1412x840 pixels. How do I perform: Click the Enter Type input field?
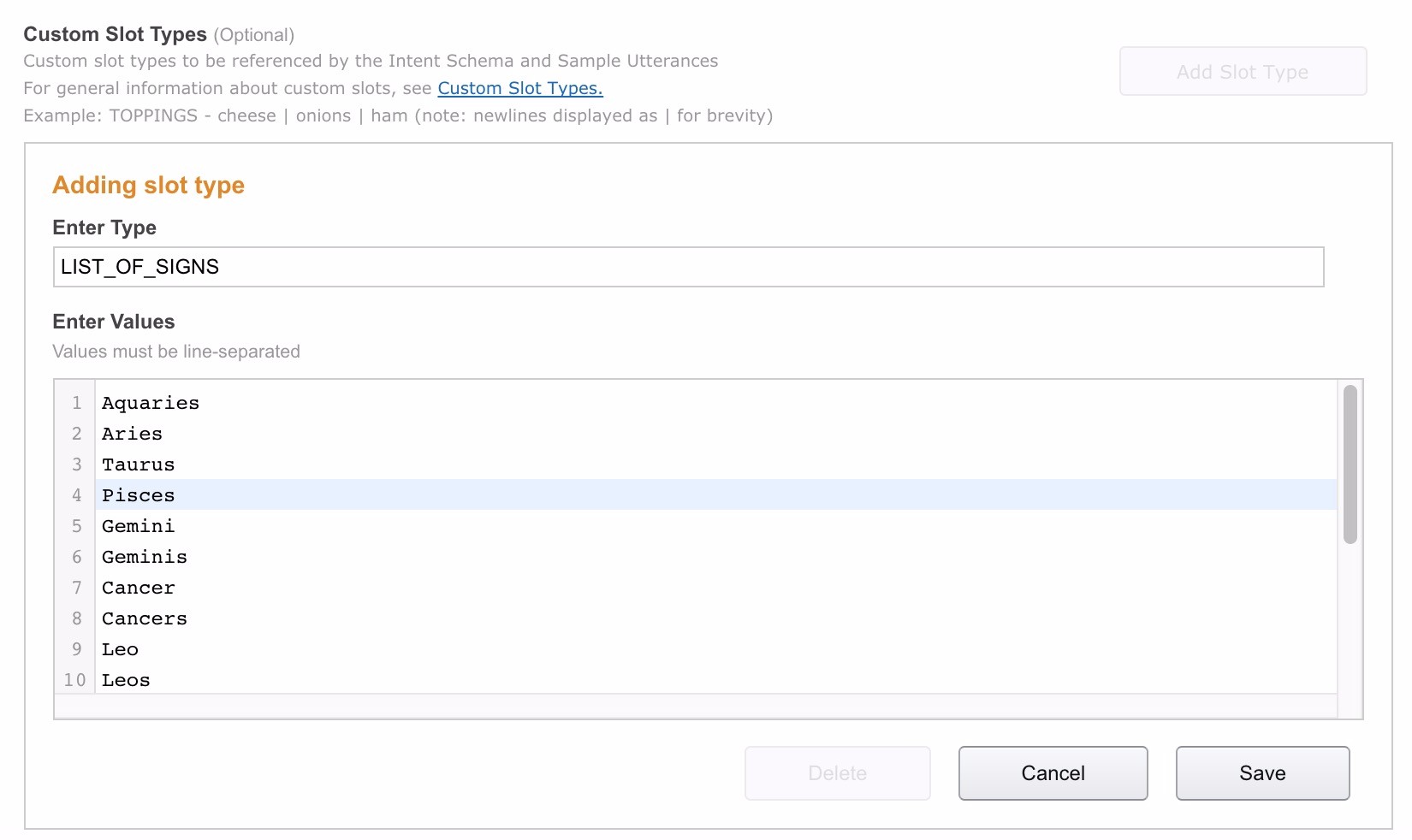pyautogui.click(x=688, y=267)
